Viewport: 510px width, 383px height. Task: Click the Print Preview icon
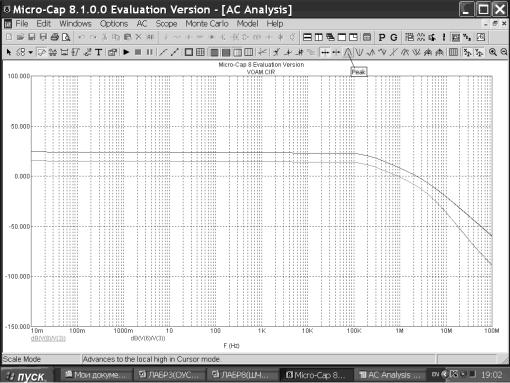(66, 37)
